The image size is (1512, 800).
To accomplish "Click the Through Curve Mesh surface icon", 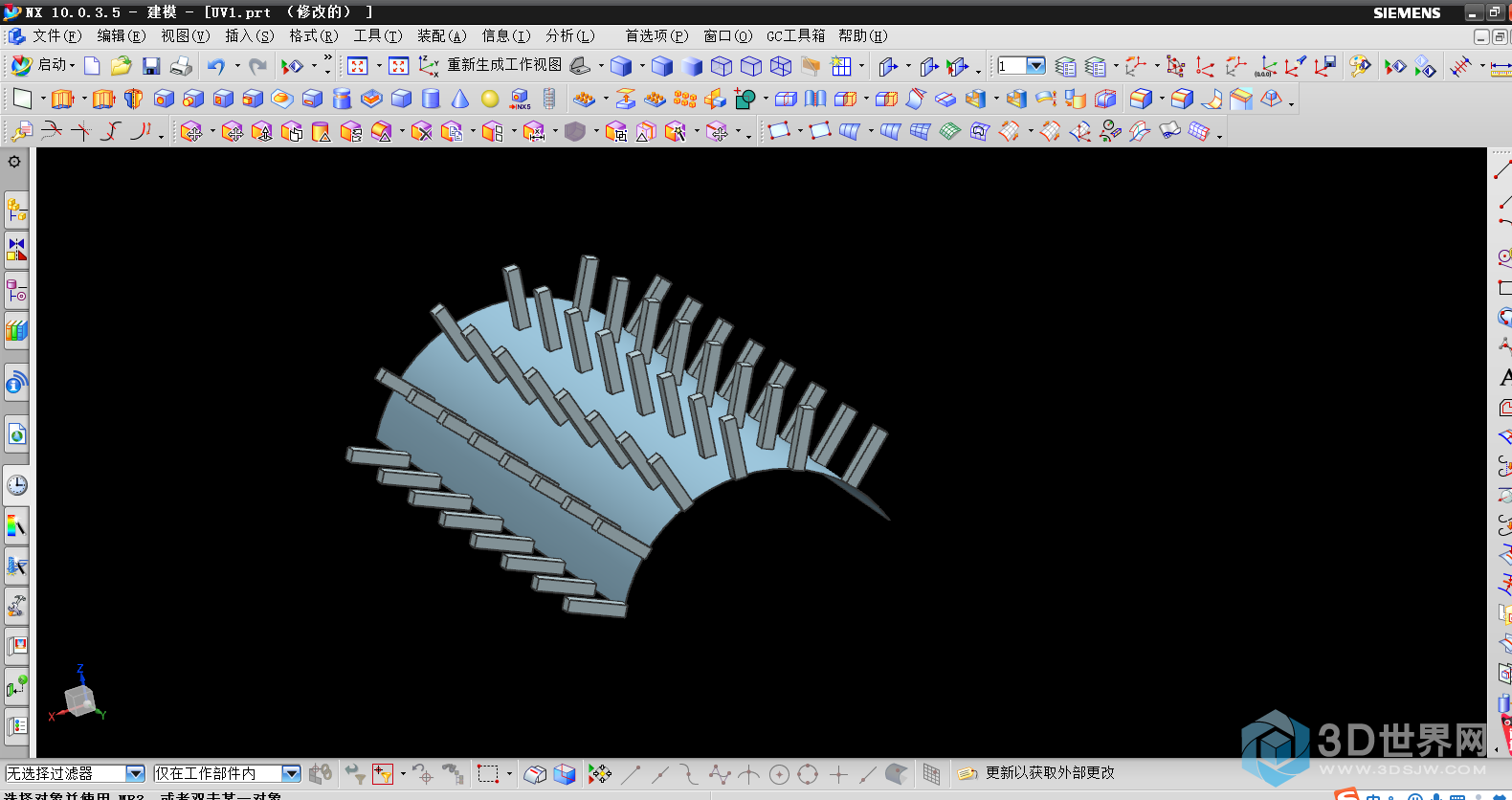I will (x=920, y=131).
